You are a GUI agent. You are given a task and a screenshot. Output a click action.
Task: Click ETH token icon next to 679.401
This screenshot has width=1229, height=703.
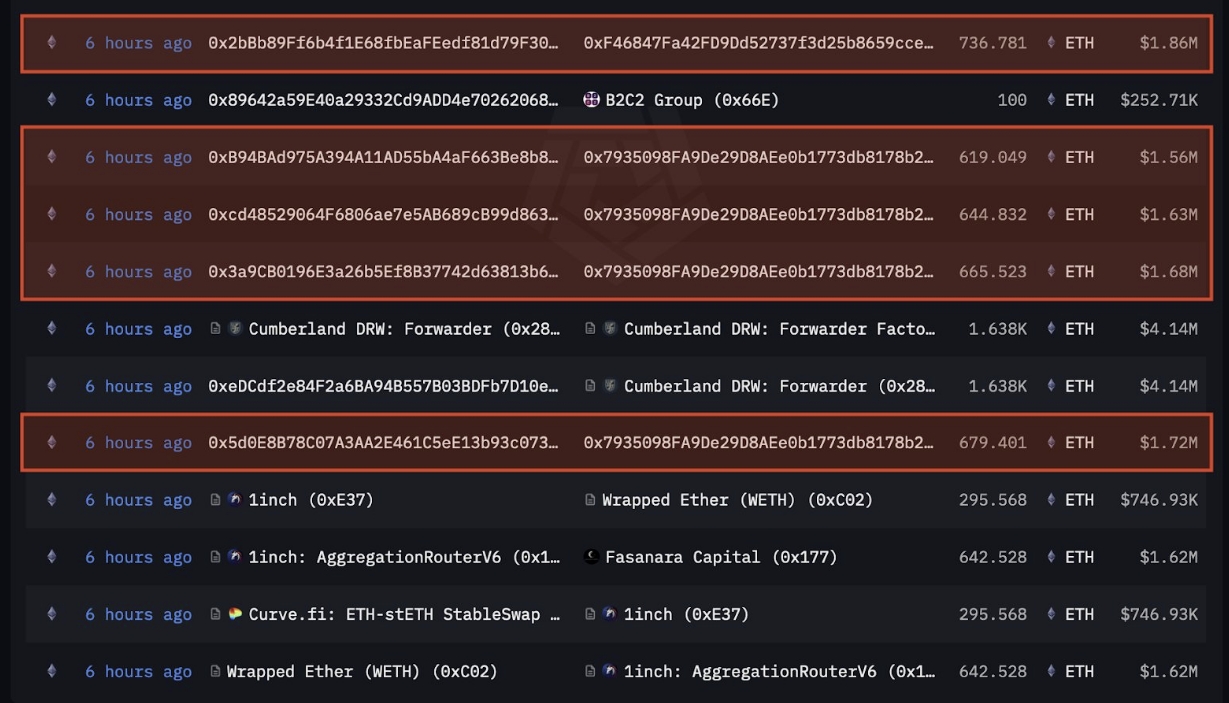[x=1051, y=443]
